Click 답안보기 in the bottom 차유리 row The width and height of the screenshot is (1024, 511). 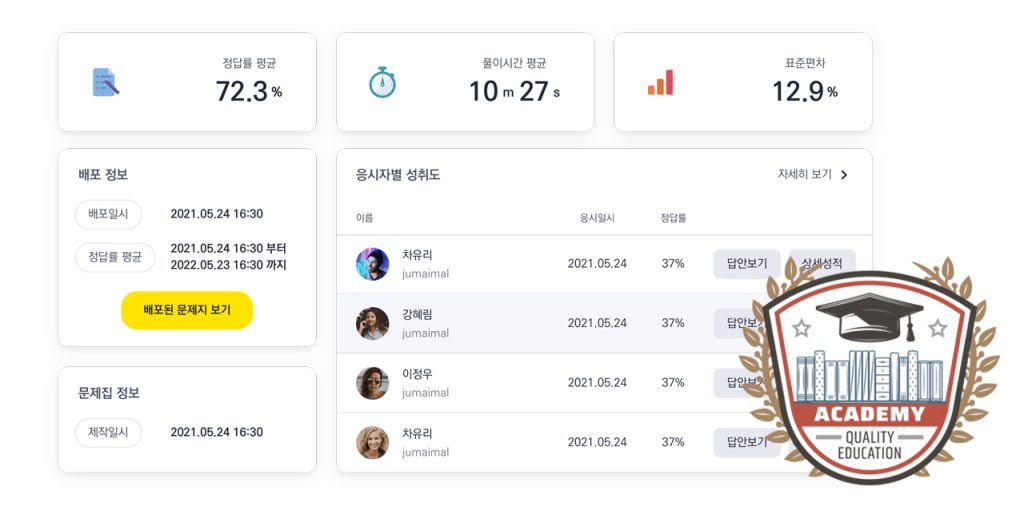(x=746, y=442)
